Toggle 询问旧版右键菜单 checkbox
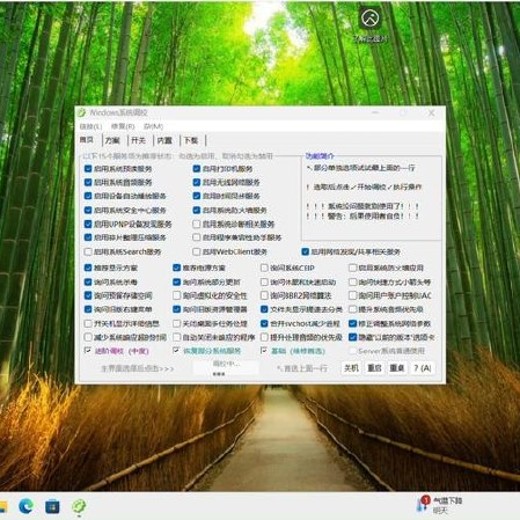Image resolution: width=520 pixels, height=520 pixels. point(88,309)
